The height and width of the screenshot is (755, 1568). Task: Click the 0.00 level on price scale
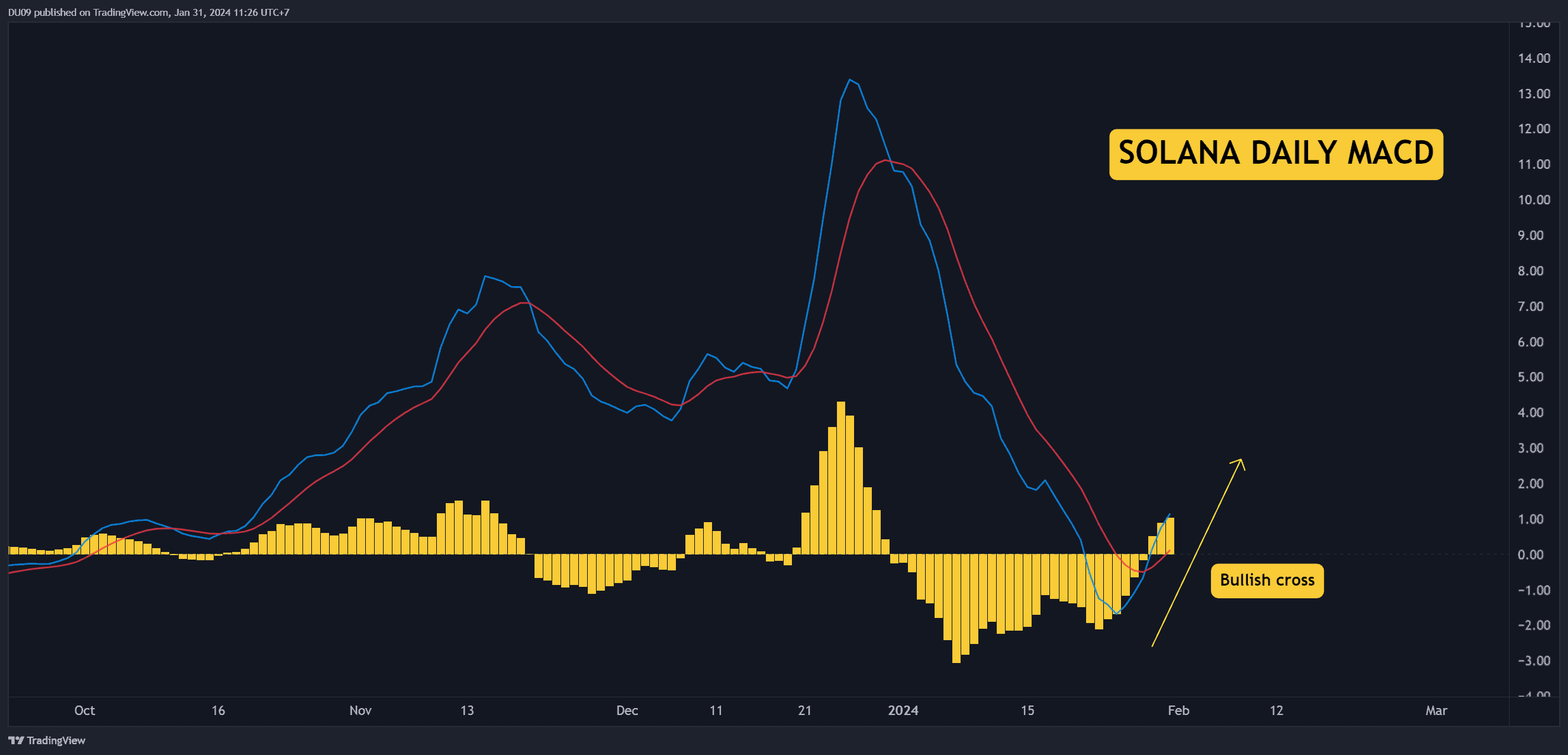pyautogui.click(x=1530, y=555)
